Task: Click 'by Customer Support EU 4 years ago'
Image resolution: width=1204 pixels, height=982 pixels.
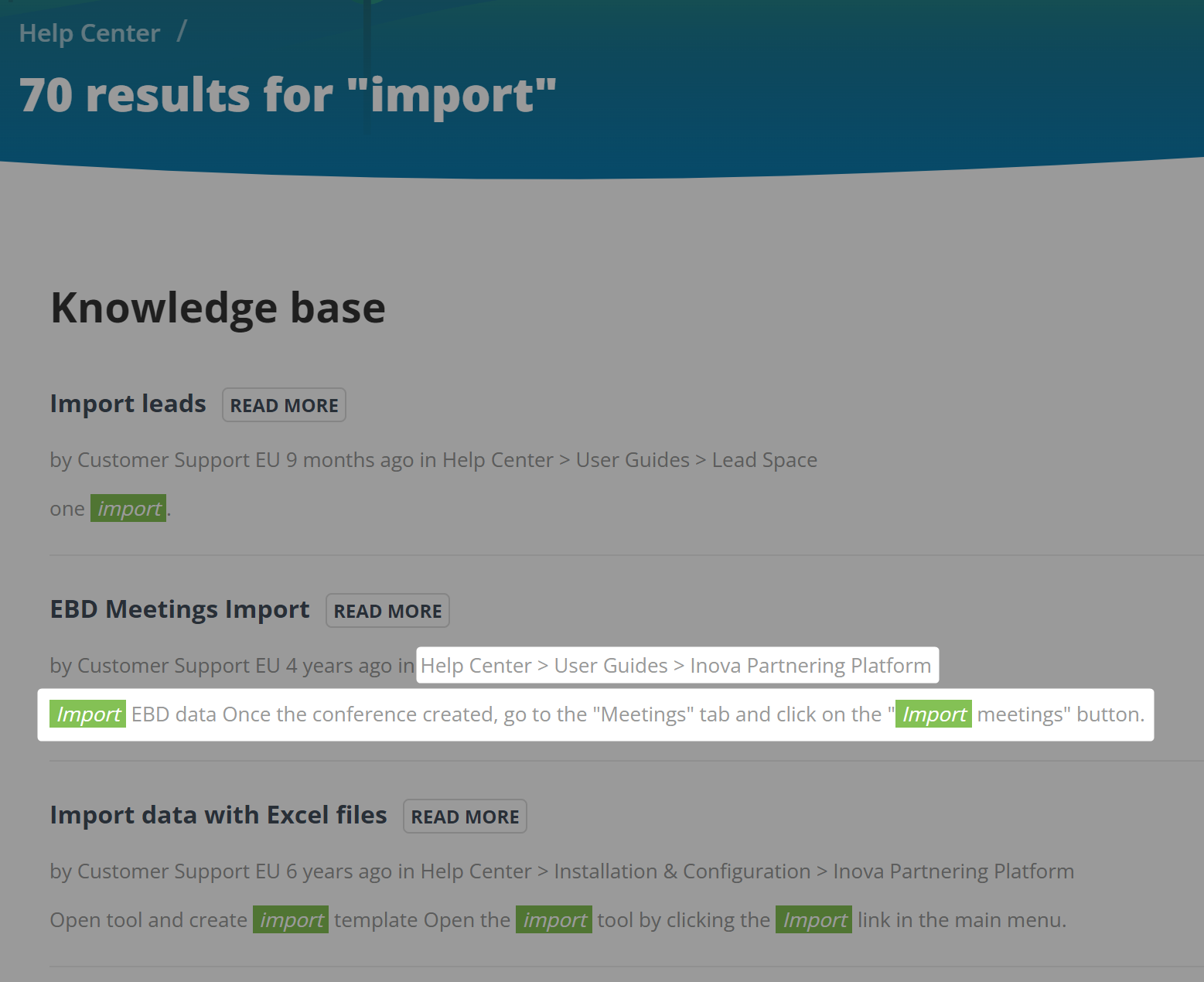Action: click(x=221, y=666)
